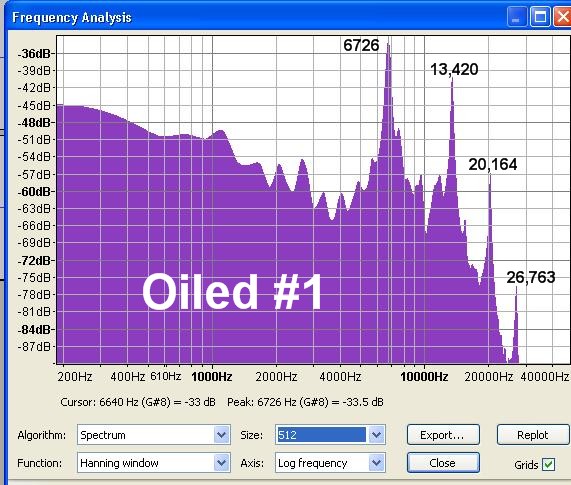The width and height of the screenshot is (571, 485).
Task: Select the 512 size field
Action: pyautogui.click(x=322, y=434)
